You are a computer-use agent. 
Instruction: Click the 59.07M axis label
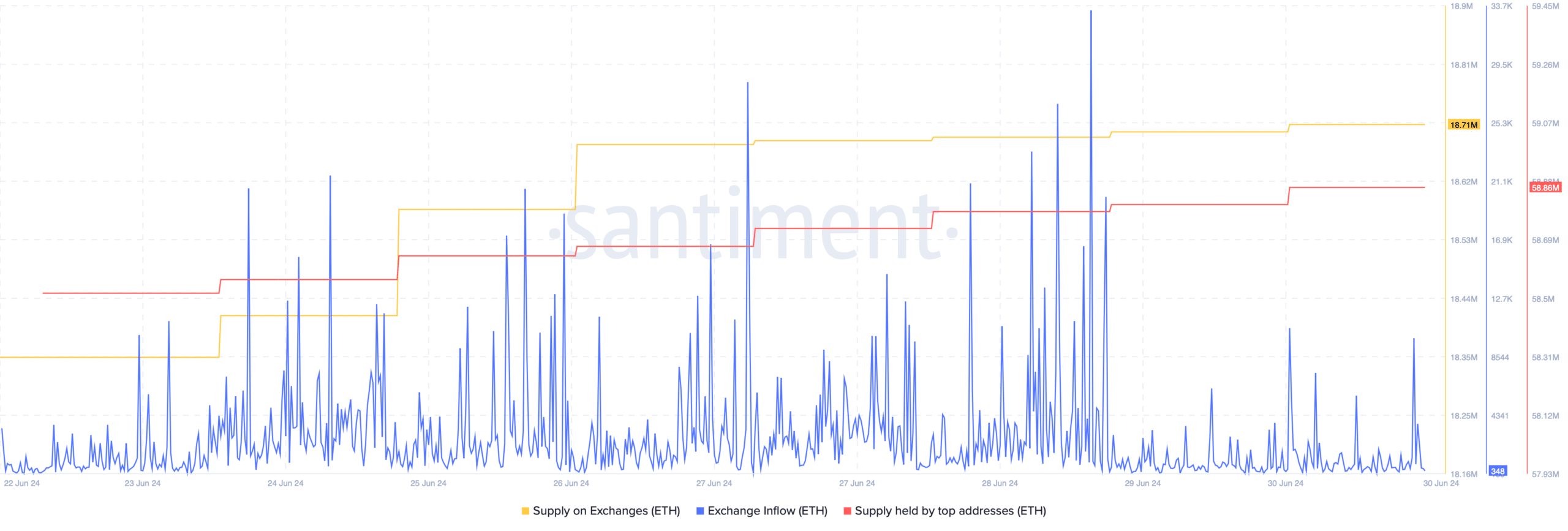[x=1545, y=124]
